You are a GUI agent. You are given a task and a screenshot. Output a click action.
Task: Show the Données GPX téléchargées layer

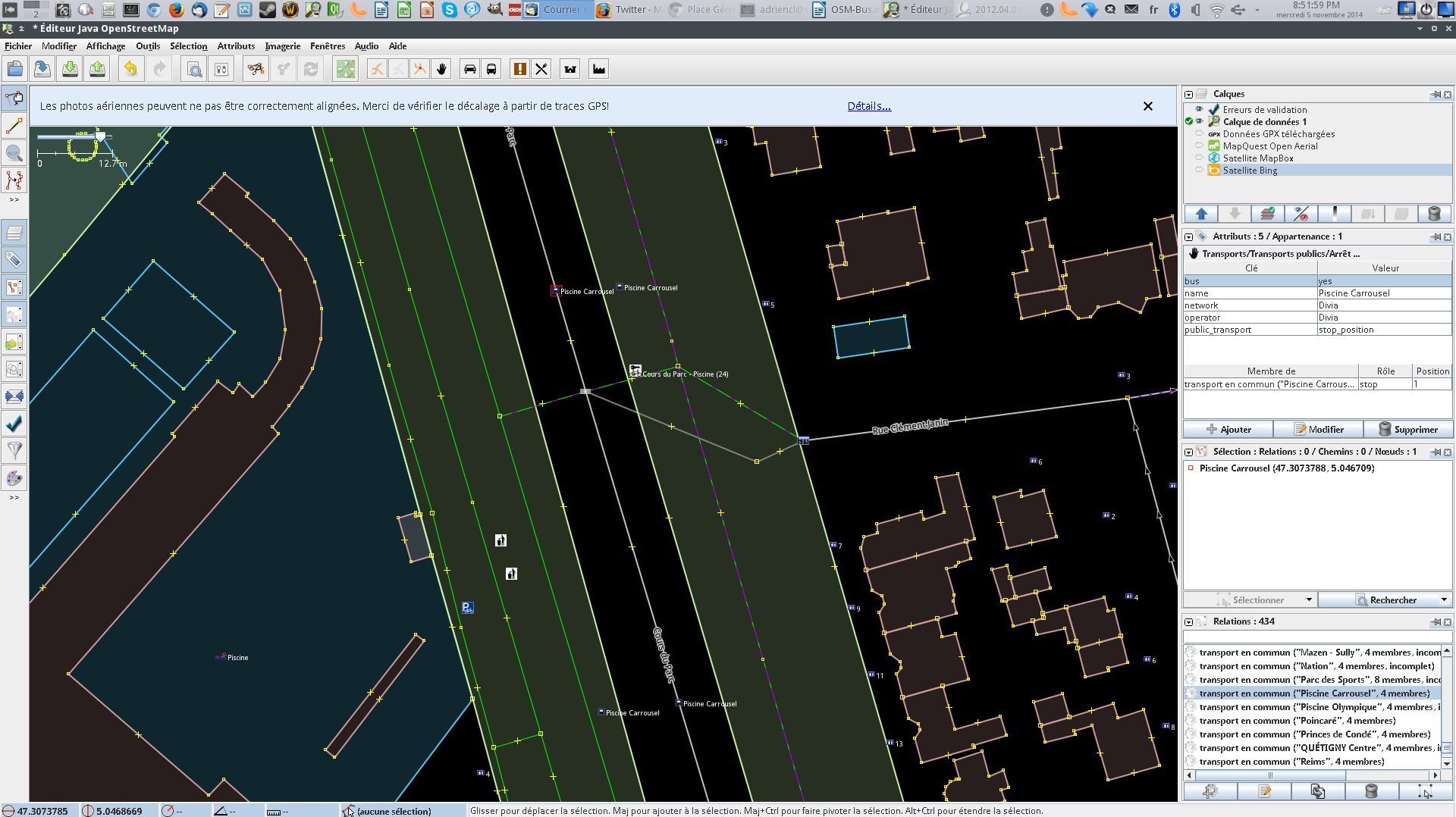point(1199,133)
